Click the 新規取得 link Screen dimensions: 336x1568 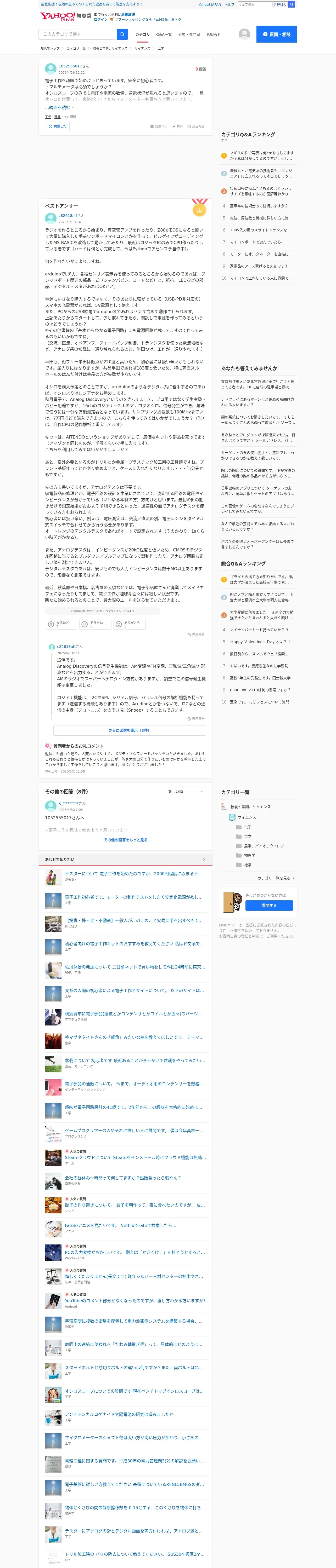128,14
